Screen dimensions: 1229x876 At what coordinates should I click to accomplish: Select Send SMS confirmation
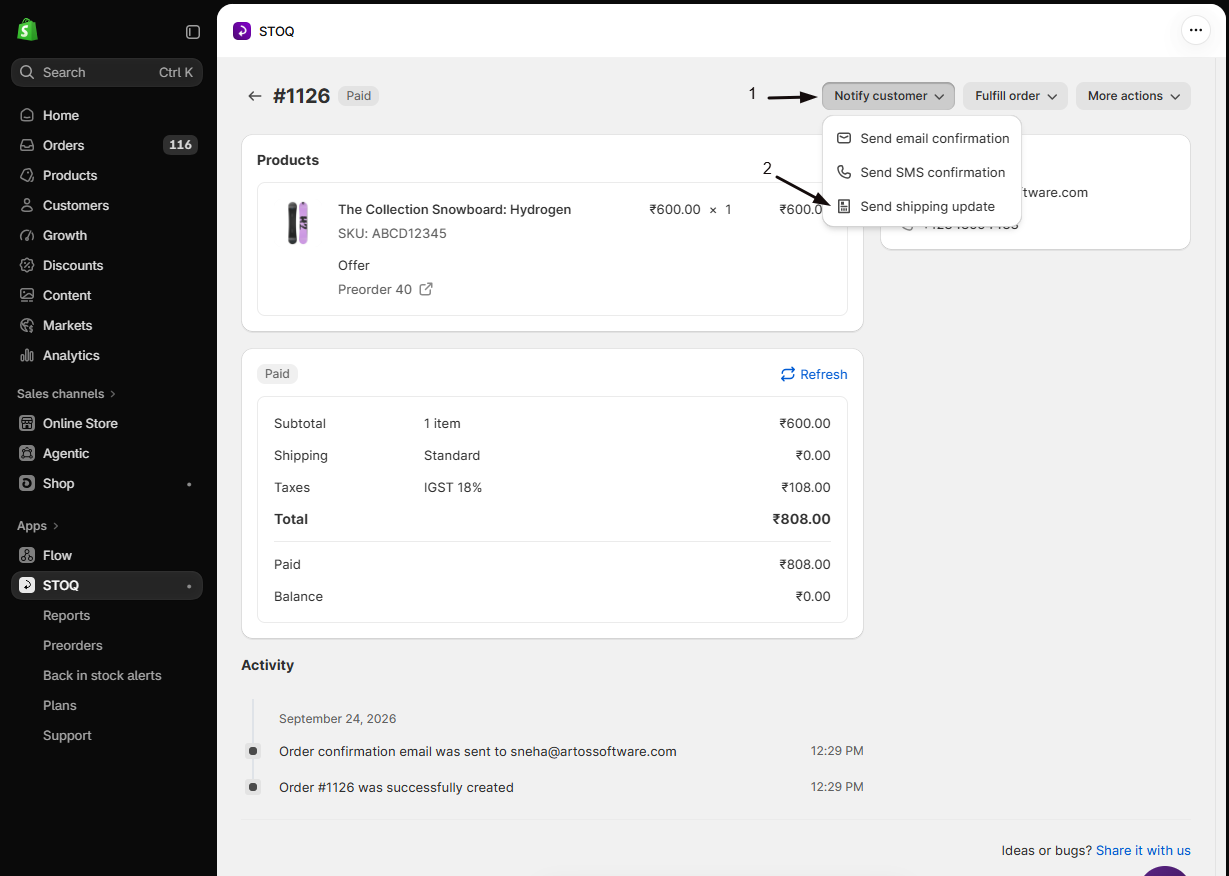pyautogui.click(x=922, y=172)
